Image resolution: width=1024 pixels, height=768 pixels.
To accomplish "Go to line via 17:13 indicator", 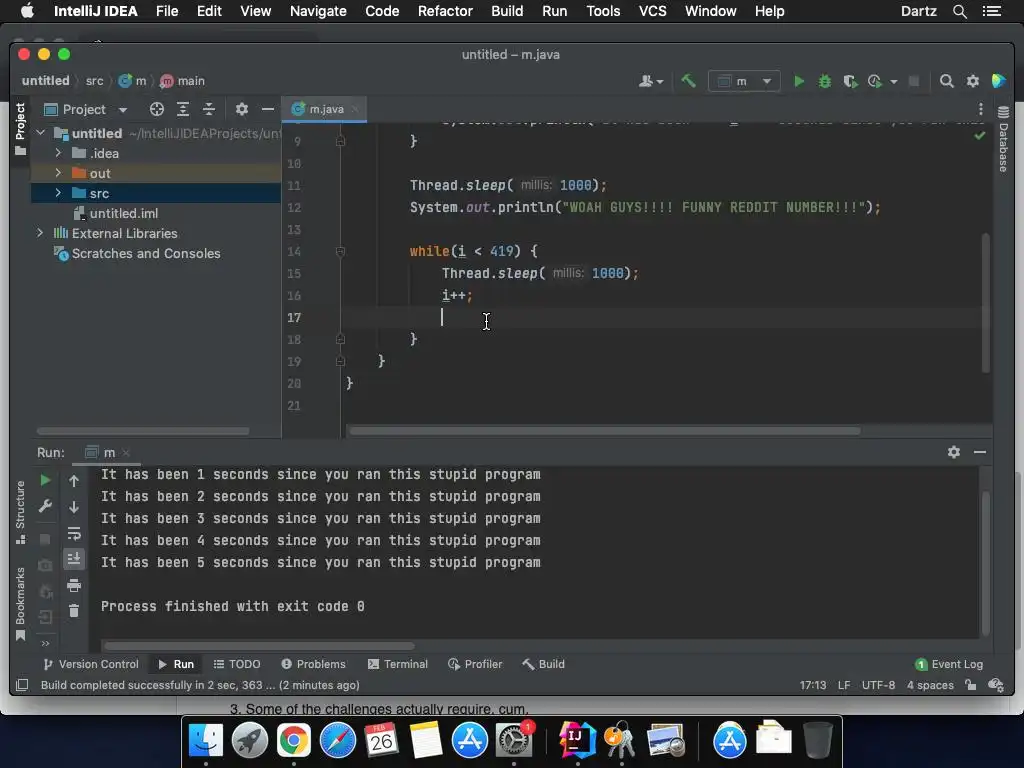I will (813, 685).
